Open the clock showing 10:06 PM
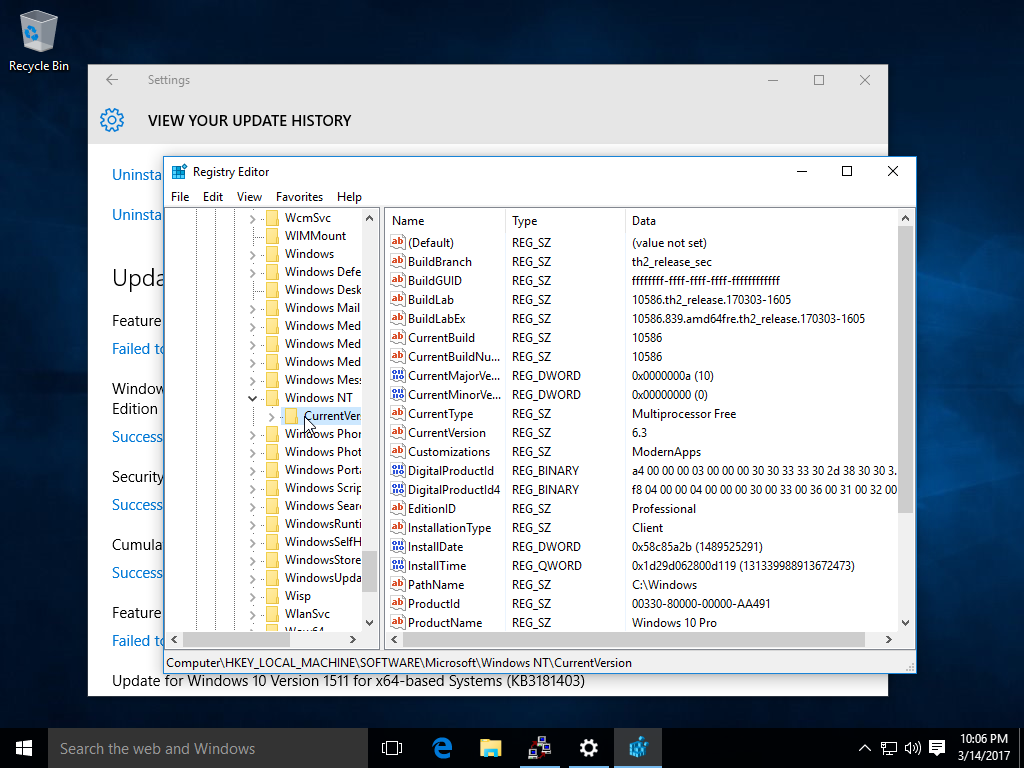 (984, 748)
